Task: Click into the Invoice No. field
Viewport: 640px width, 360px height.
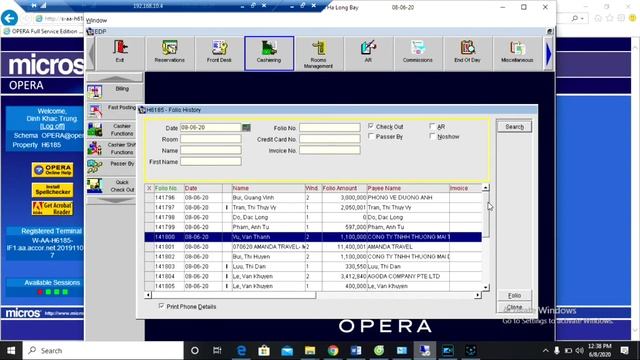Action: click(330, 150)
